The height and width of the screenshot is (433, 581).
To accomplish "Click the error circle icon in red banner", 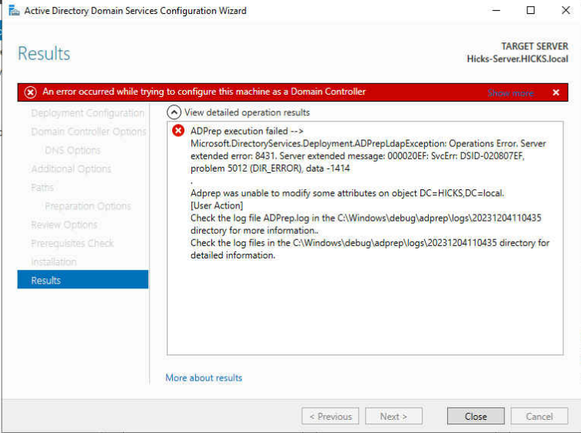I will (x=30, y=92).
